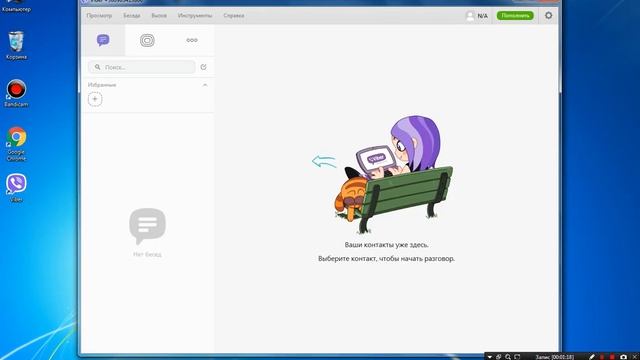This screenshot has width=640, height=360.
Task: Click the chat search field
Action: point(142,67)
